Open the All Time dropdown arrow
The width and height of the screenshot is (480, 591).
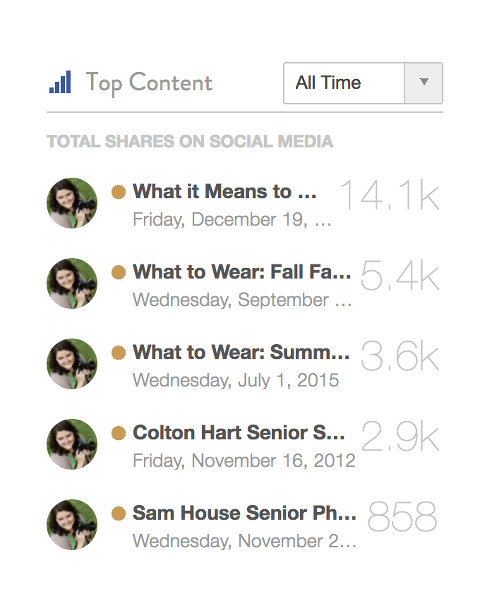click(423, 83)
